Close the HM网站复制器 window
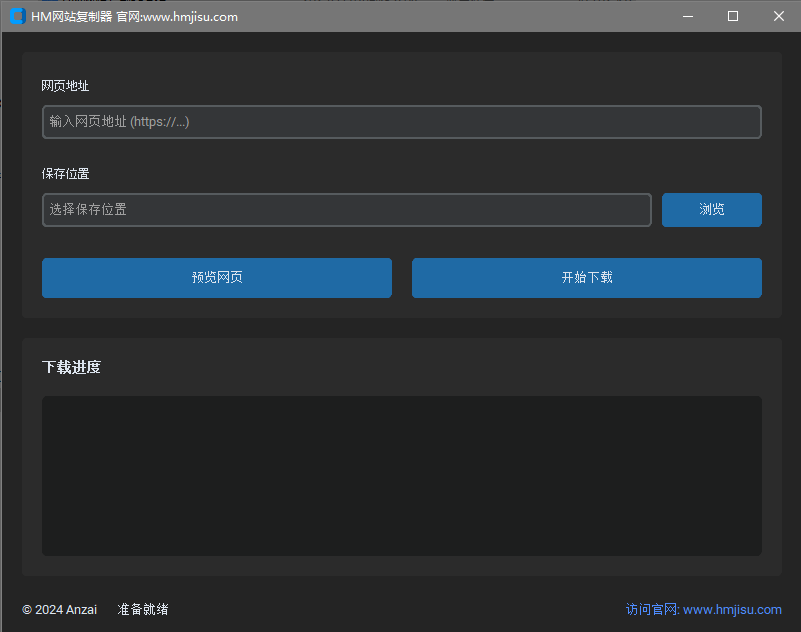801x632 pixels. [779, 16]
